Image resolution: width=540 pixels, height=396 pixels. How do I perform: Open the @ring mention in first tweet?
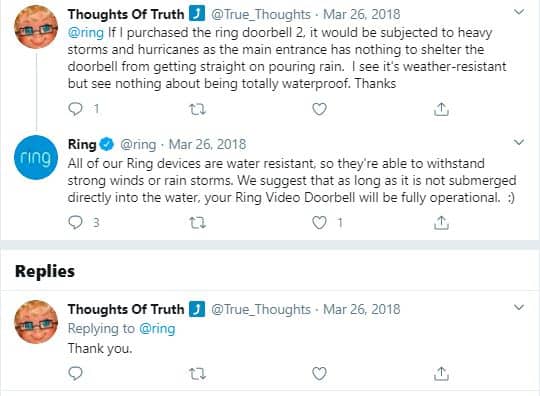coord(86,33)
